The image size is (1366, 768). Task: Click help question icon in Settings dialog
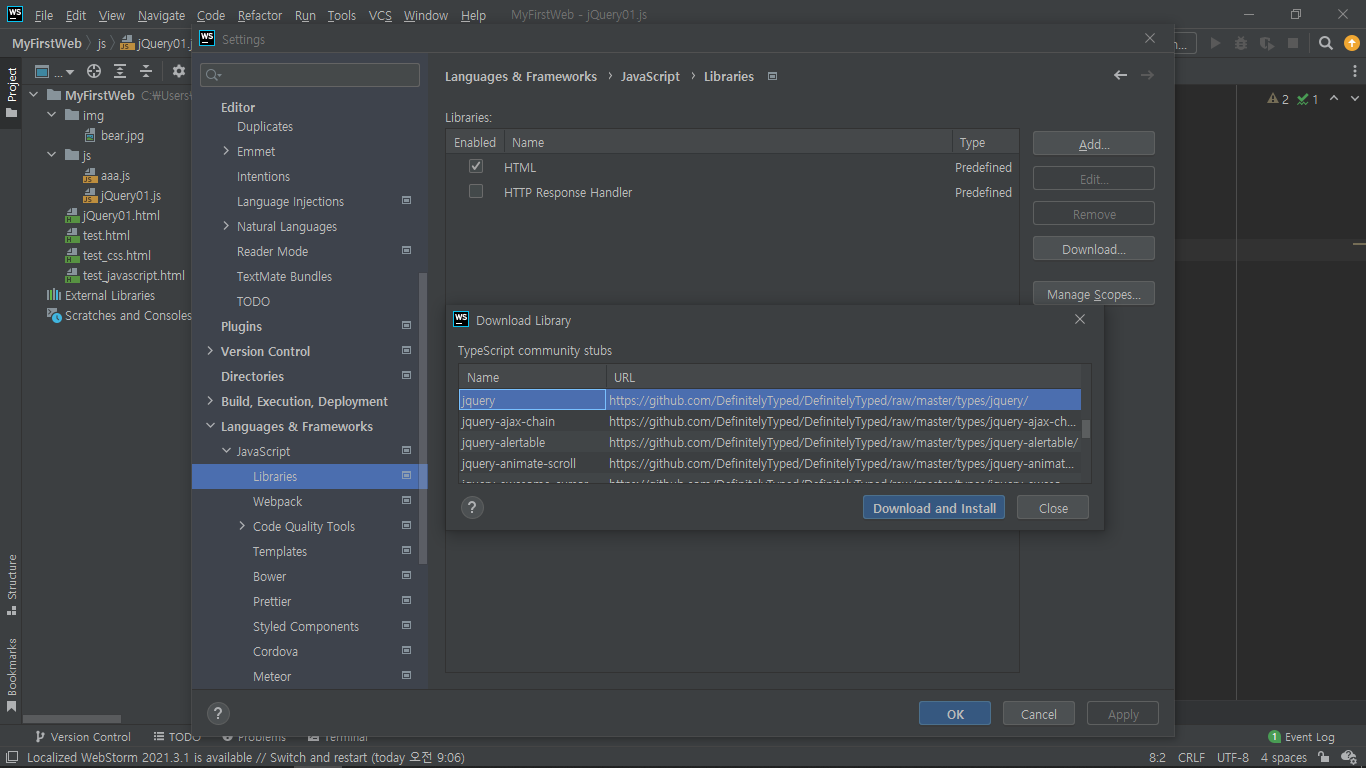(218, 713)
